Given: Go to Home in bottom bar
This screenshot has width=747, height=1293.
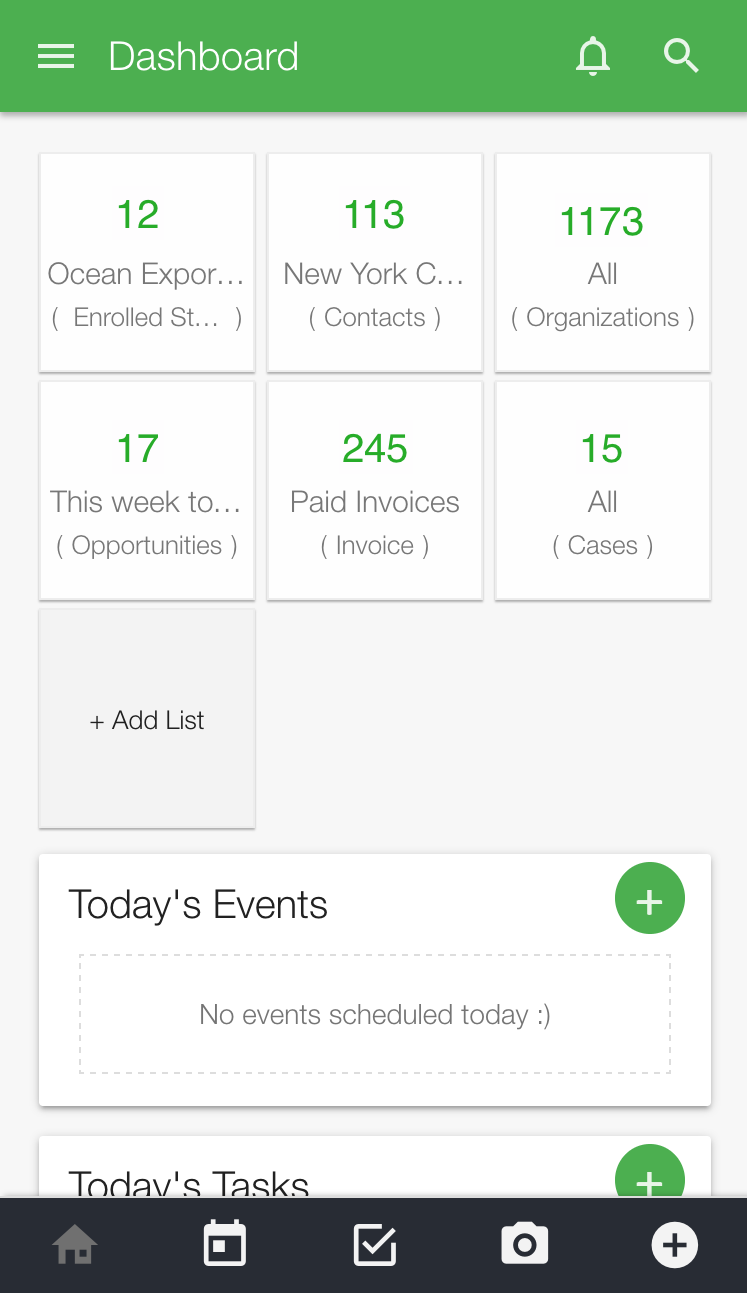Looking at the screenshot, I should [75, 1245].
